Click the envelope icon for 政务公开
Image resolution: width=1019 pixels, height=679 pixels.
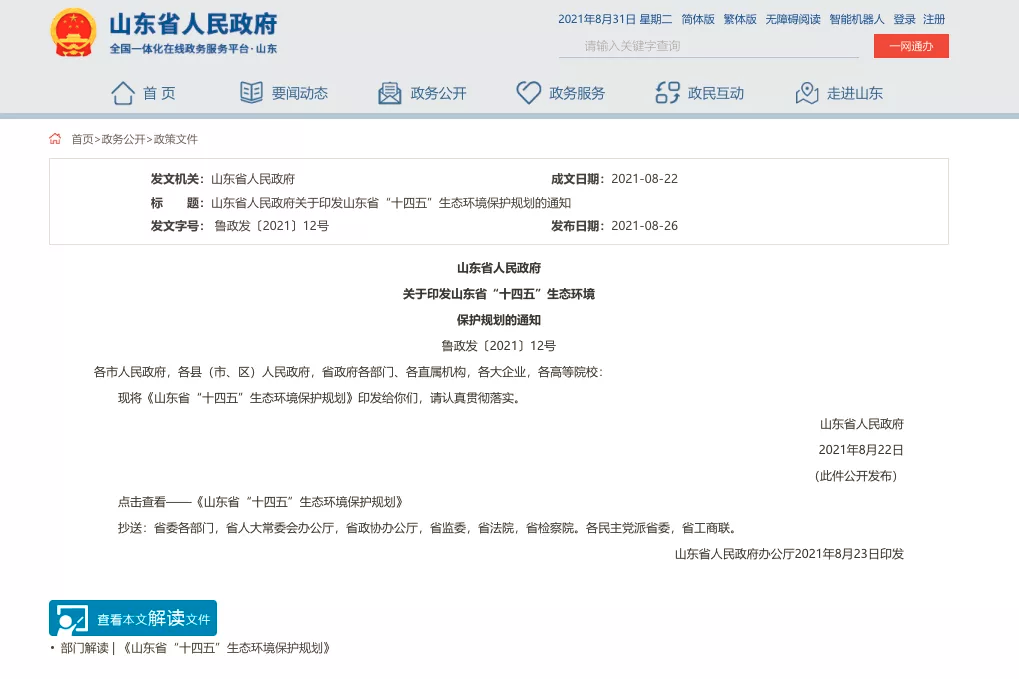(389, 94)
